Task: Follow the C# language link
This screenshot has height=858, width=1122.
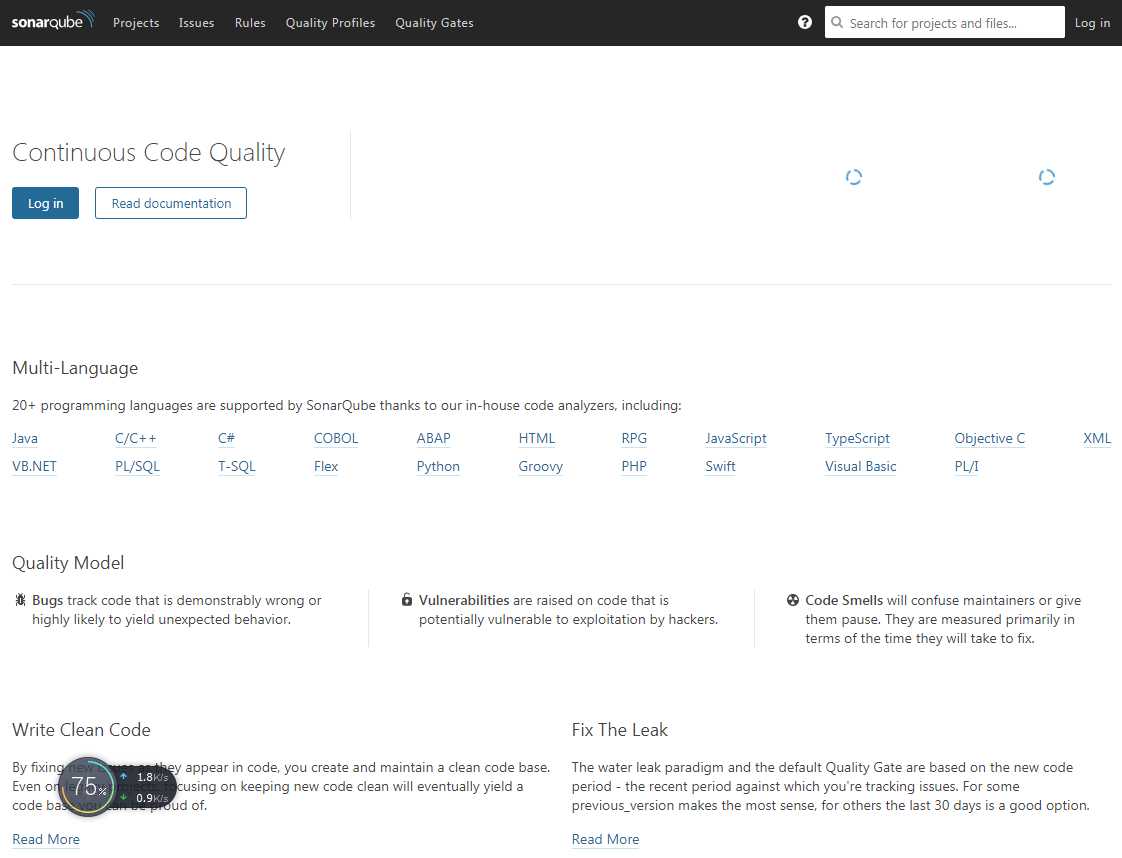Action: tap(226, 438)
